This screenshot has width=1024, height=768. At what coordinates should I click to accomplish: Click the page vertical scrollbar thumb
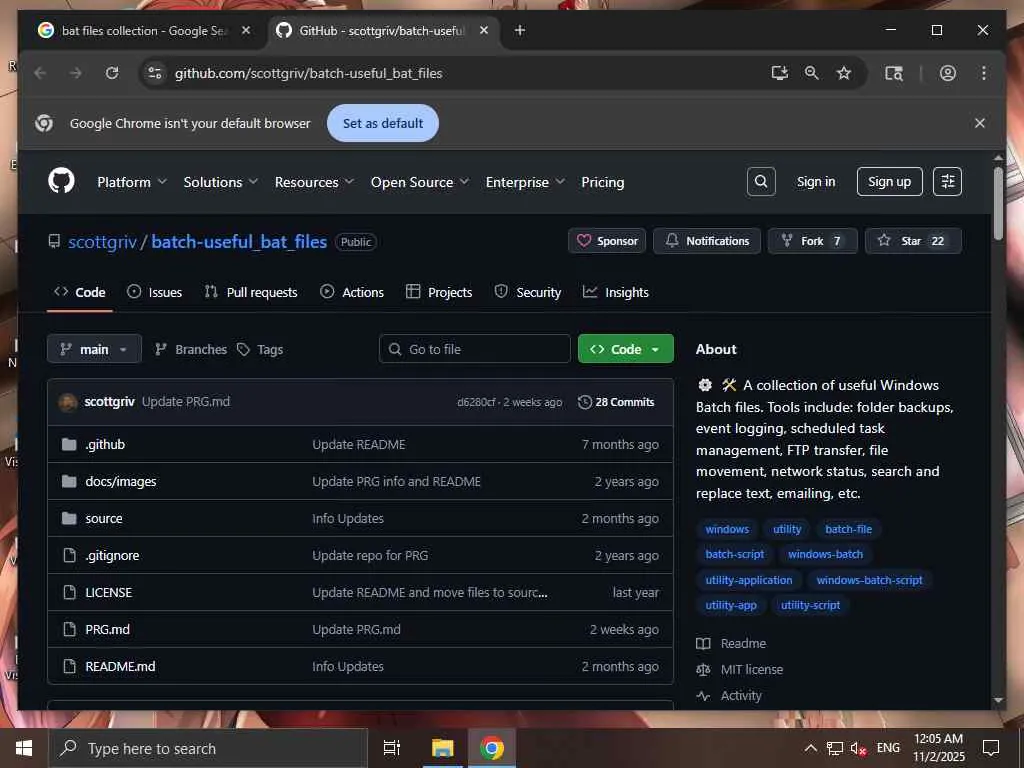998,203
